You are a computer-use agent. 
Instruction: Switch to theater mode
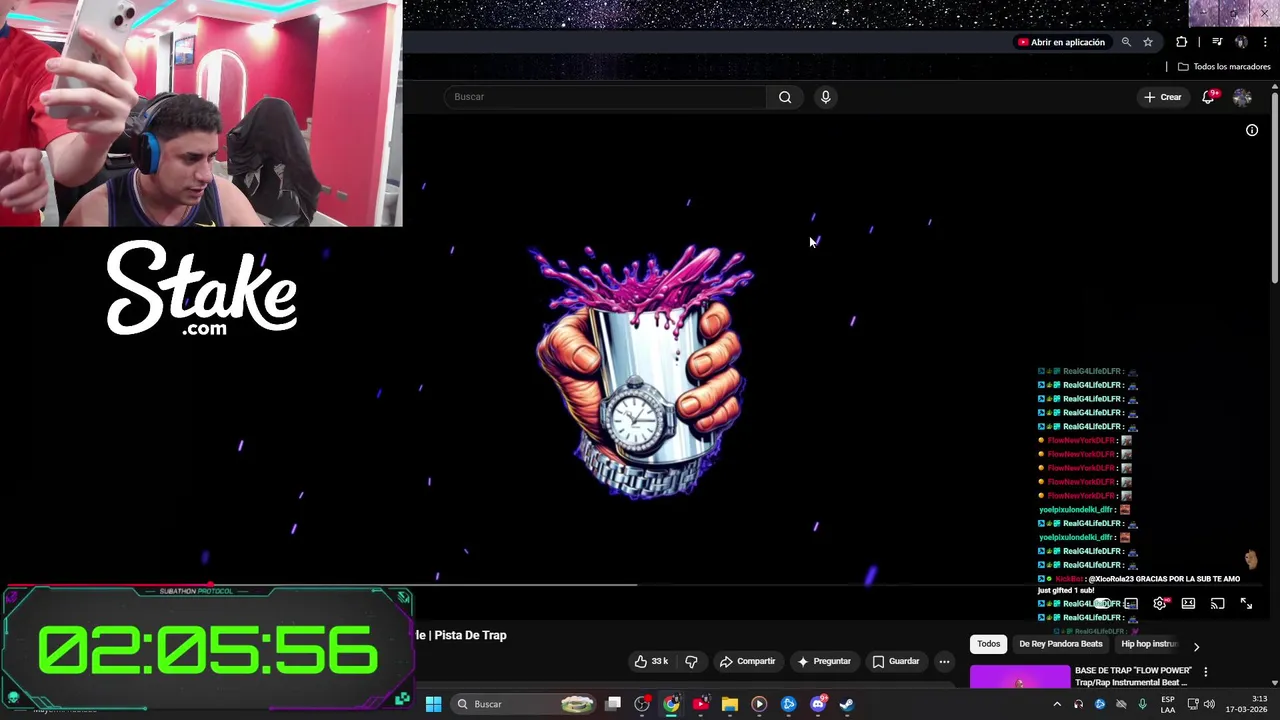1188,604
